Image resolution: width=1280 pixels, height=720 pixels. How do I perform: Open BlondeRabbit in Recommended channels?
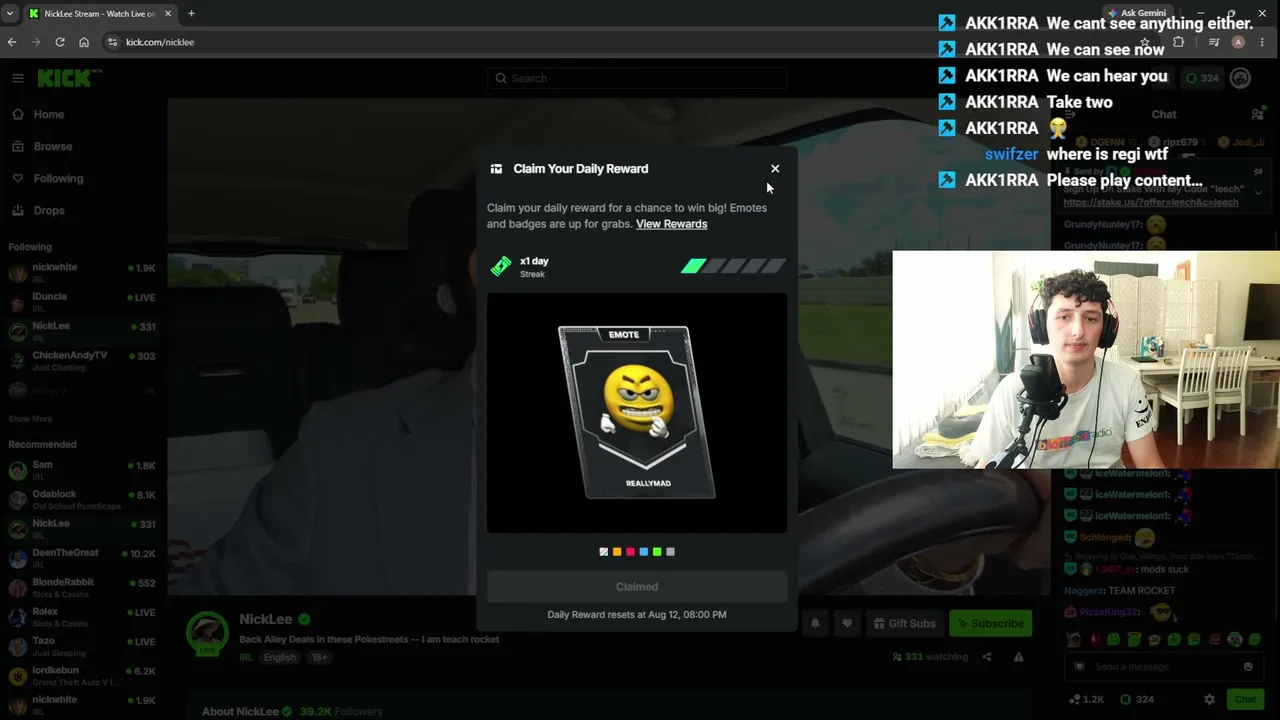(x=82, y=587)
